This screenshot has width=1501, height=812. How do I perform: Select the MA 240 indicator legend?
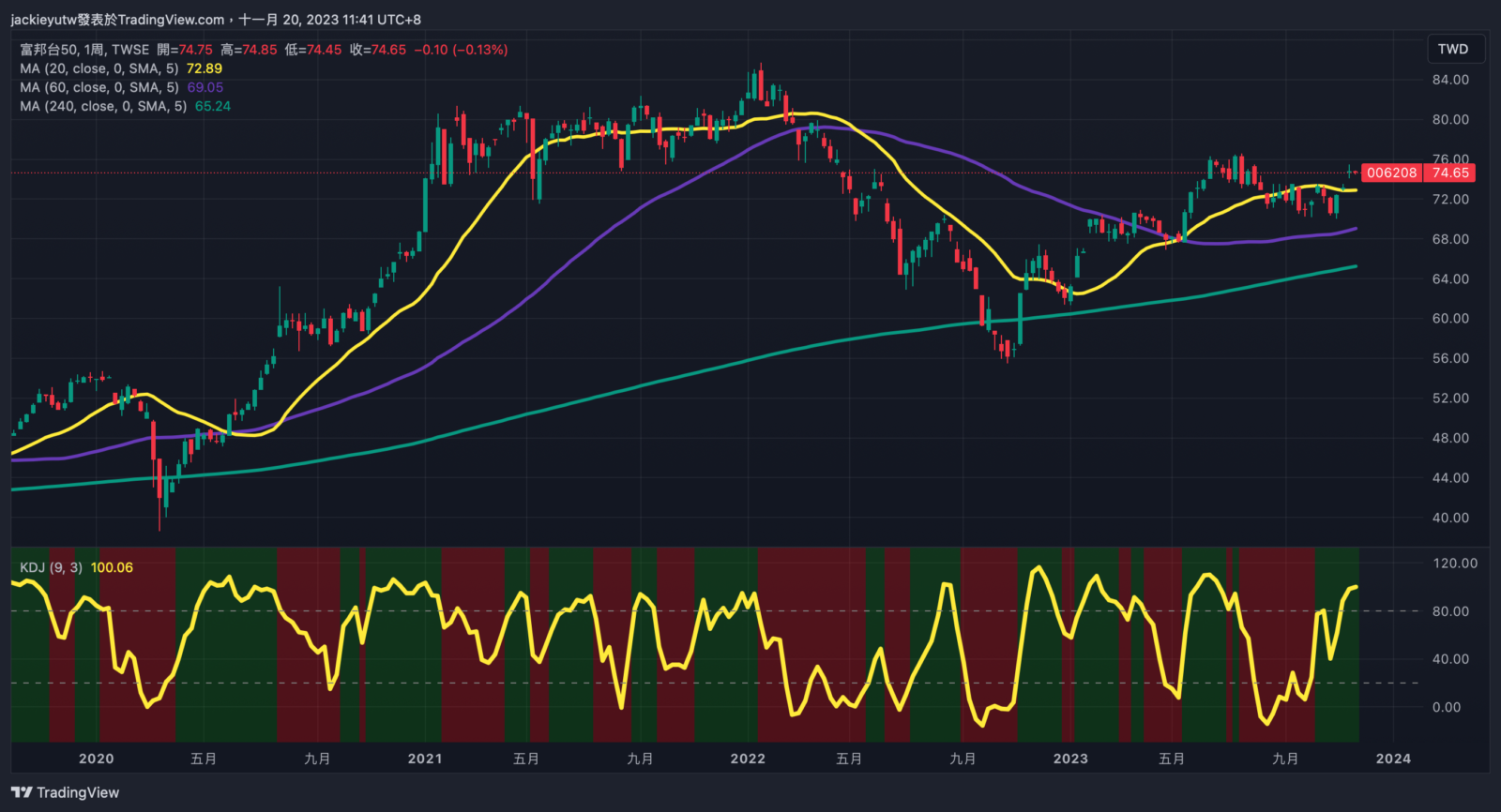coord(103,106)
